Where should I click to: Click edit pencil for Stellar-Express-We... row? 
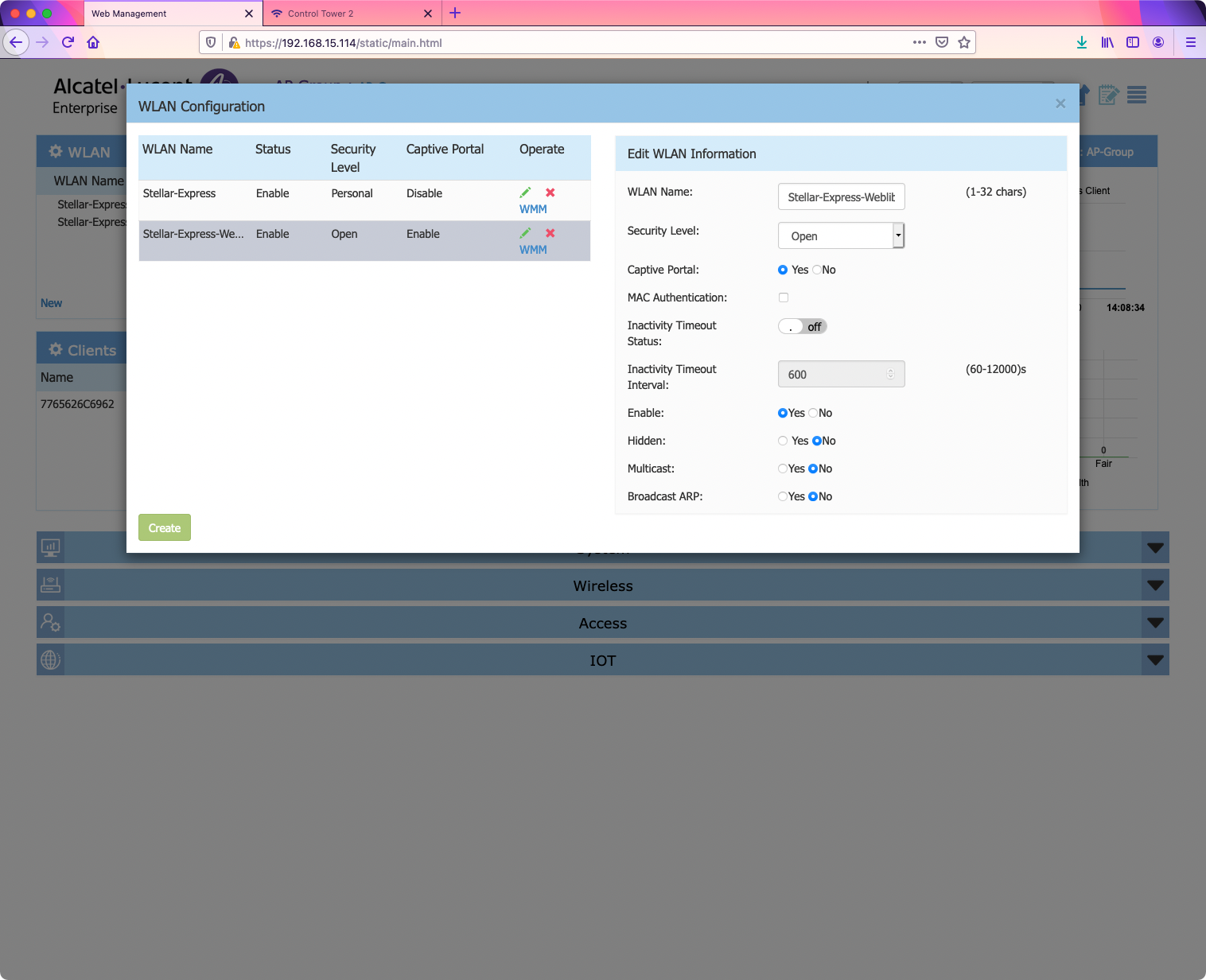pos(525,233)
